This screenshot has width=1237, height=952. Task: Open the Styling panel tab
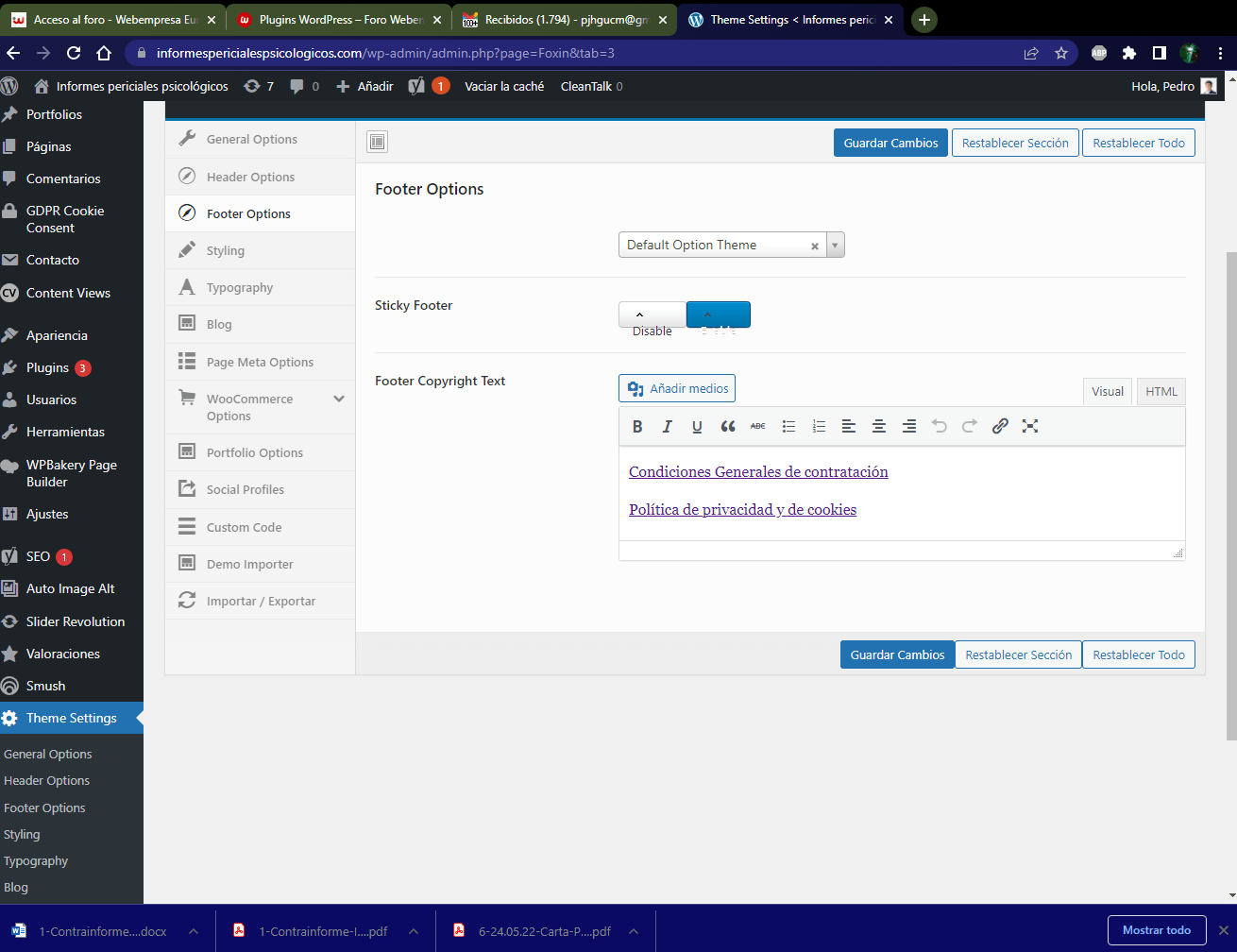coord(261,250)
